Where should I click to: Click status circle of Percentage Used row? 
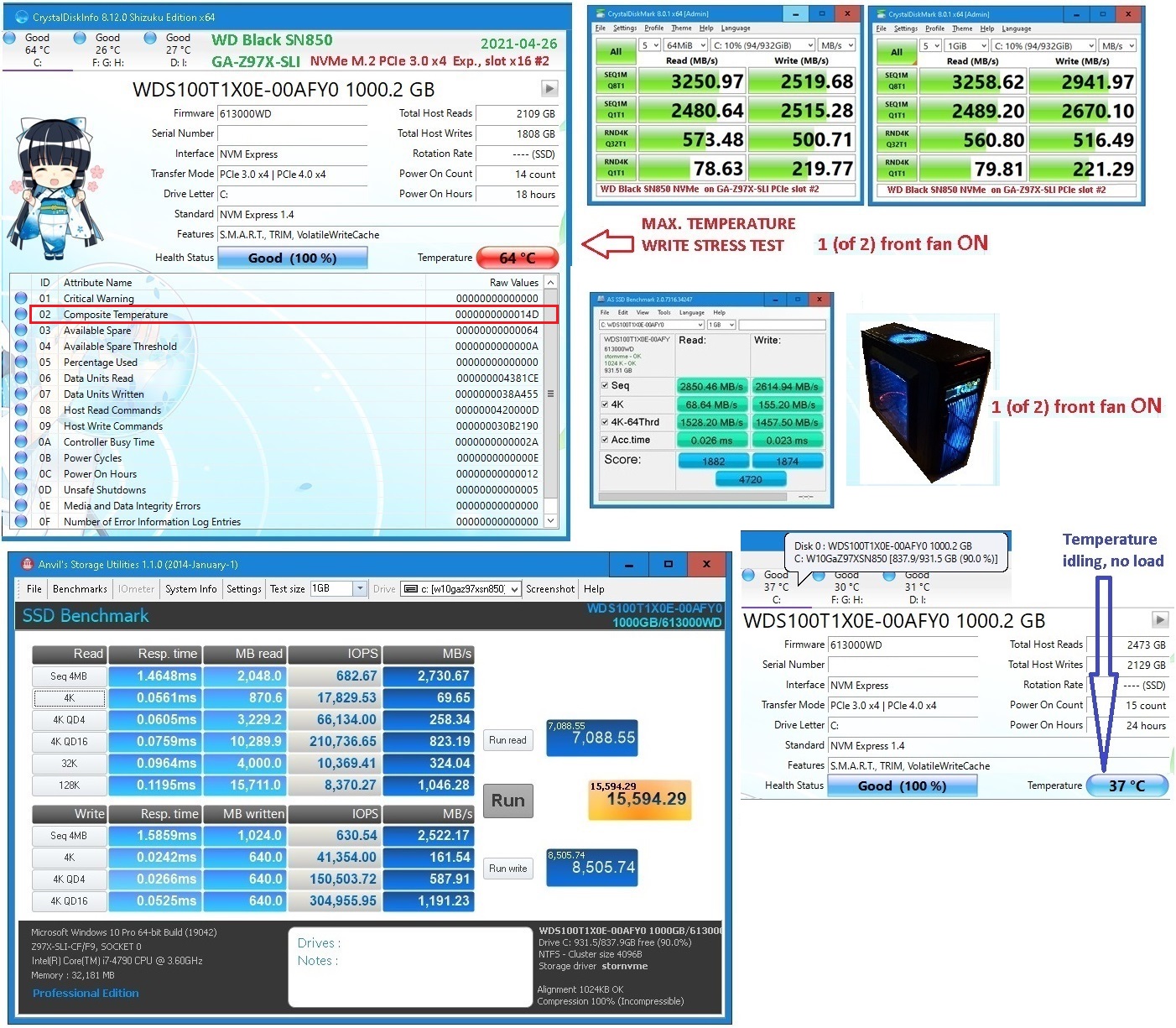coord(21,362)
